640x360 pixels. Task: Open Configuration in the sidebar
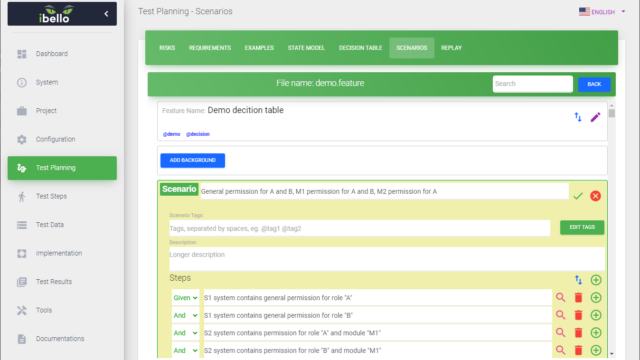62,139
